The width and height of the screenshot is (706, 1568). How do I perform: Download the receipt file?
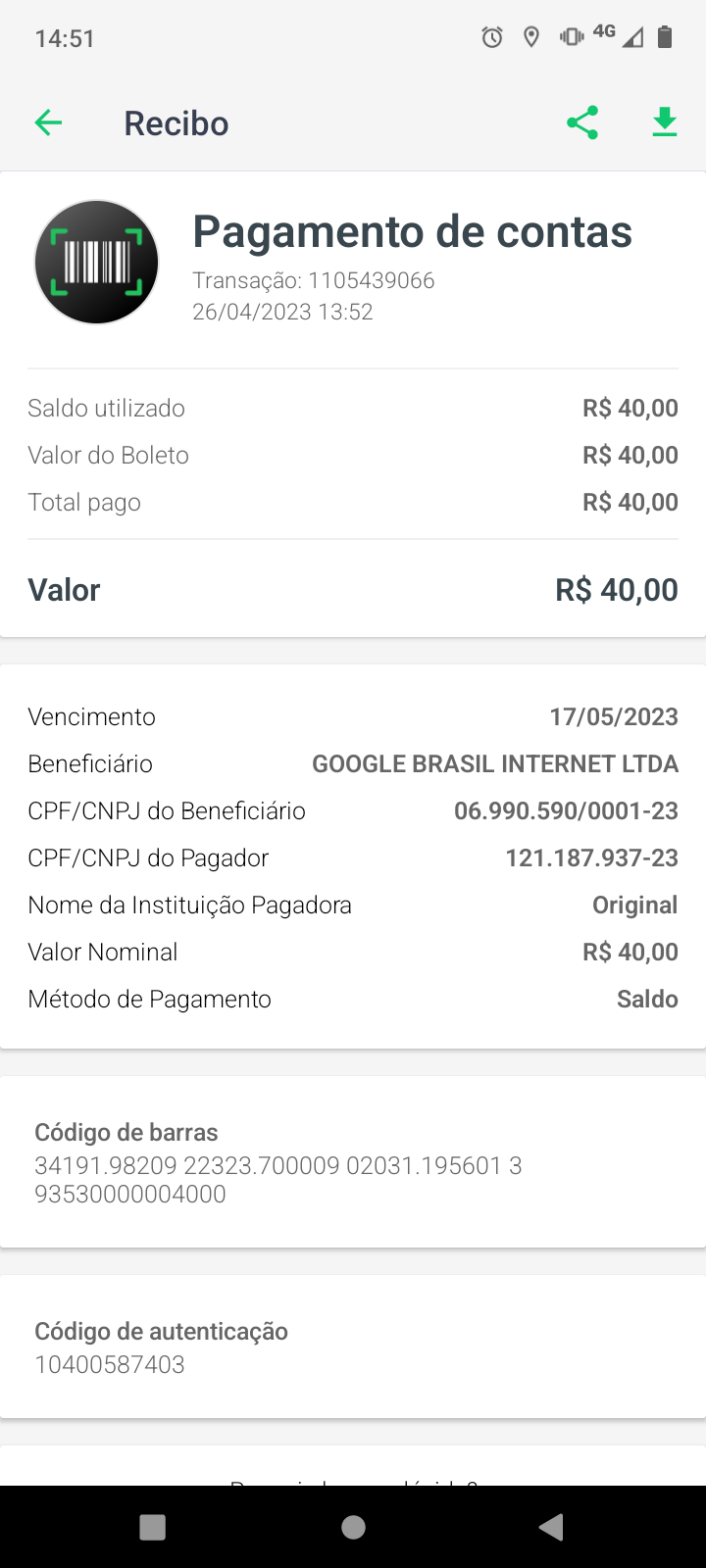(x=665, y=123)
